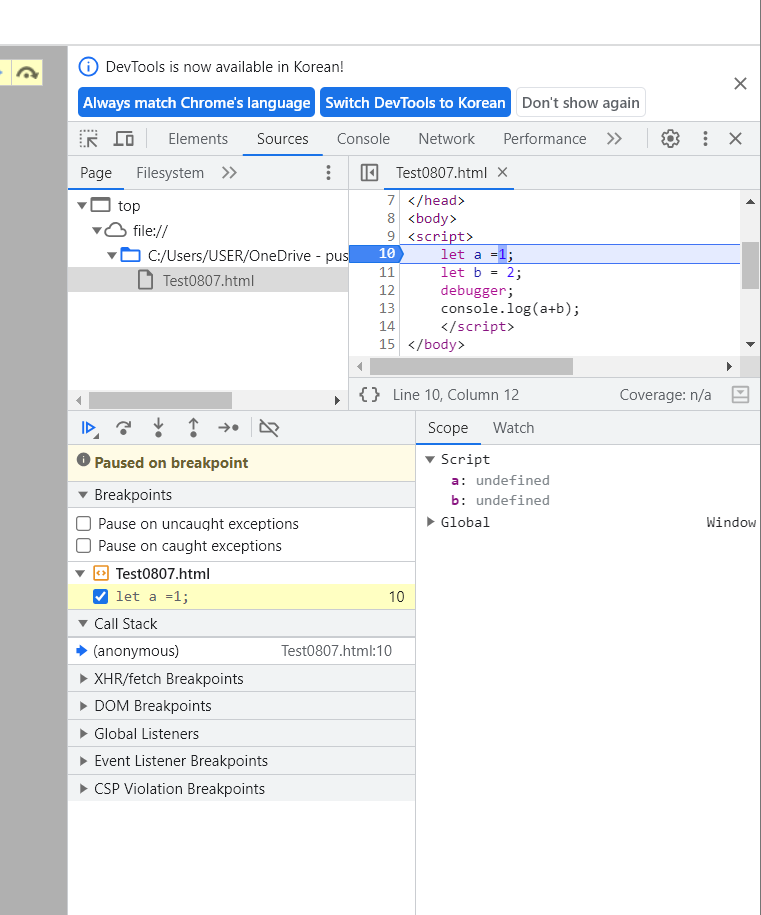
Task: Click the step over icon in page overlay
Action: point(27,73)
